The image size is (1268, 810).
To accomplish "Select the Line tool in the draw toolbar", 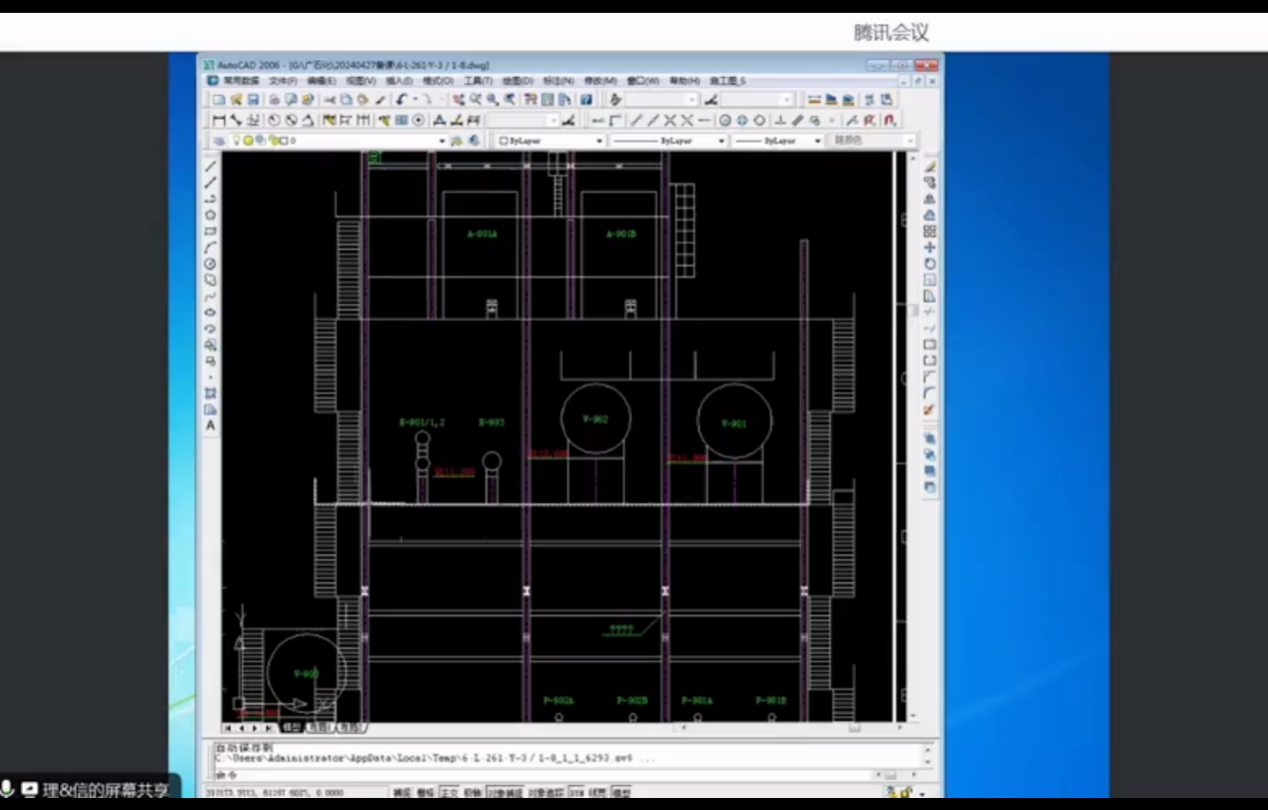I will click(210, 166).
